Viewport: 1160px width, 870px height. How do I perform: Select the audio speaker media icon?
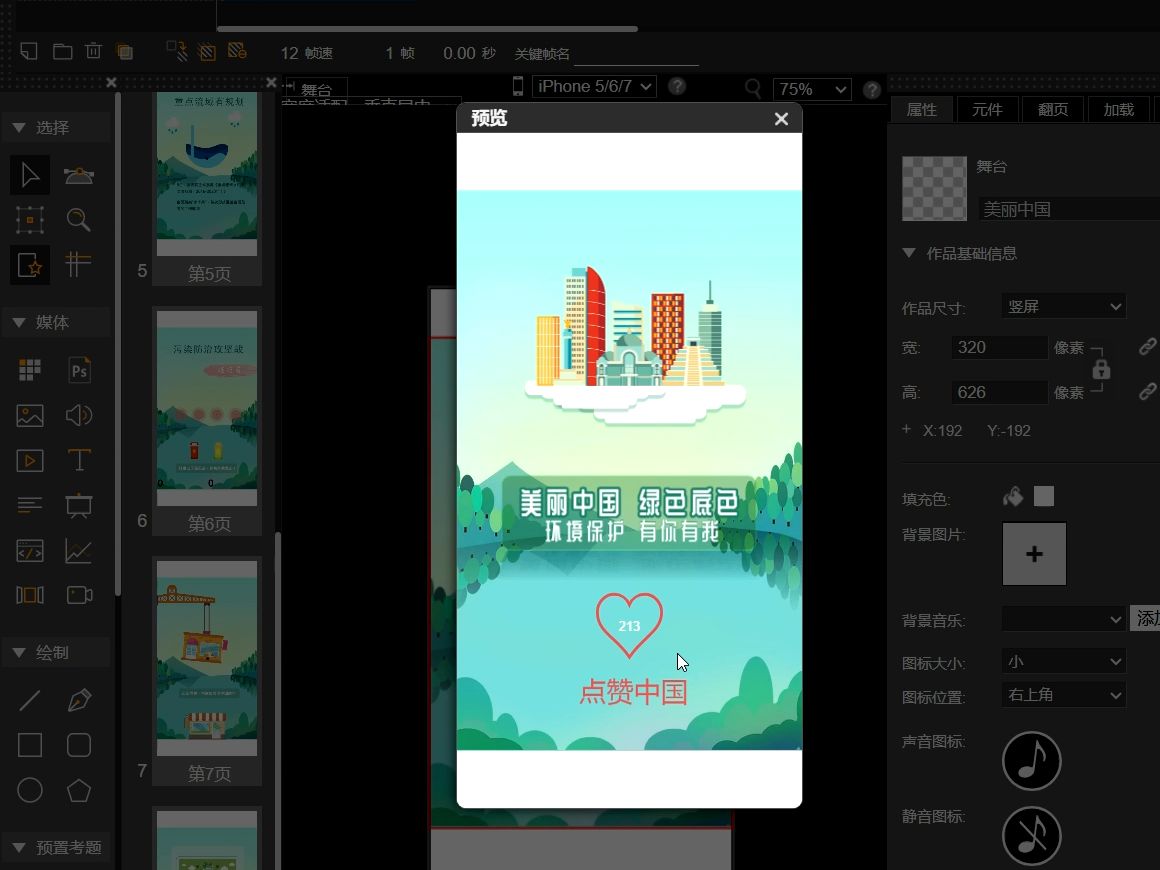pyautogui.click(x=79, y=415)
